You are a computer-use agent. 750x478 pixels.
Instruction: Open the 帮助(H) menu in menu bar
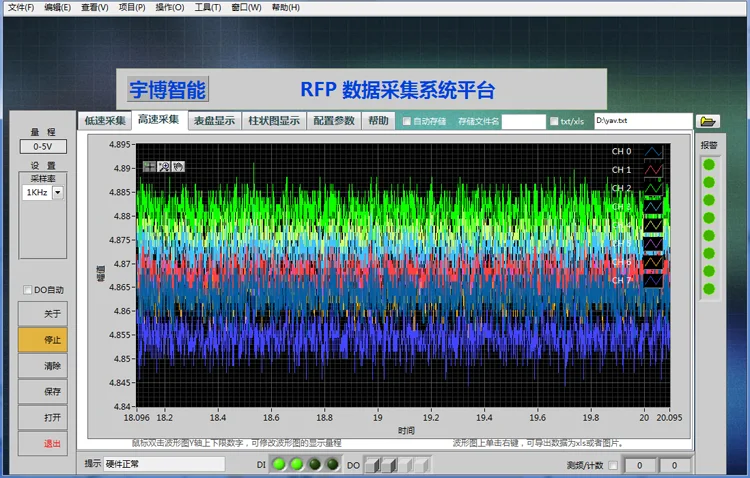286,8
